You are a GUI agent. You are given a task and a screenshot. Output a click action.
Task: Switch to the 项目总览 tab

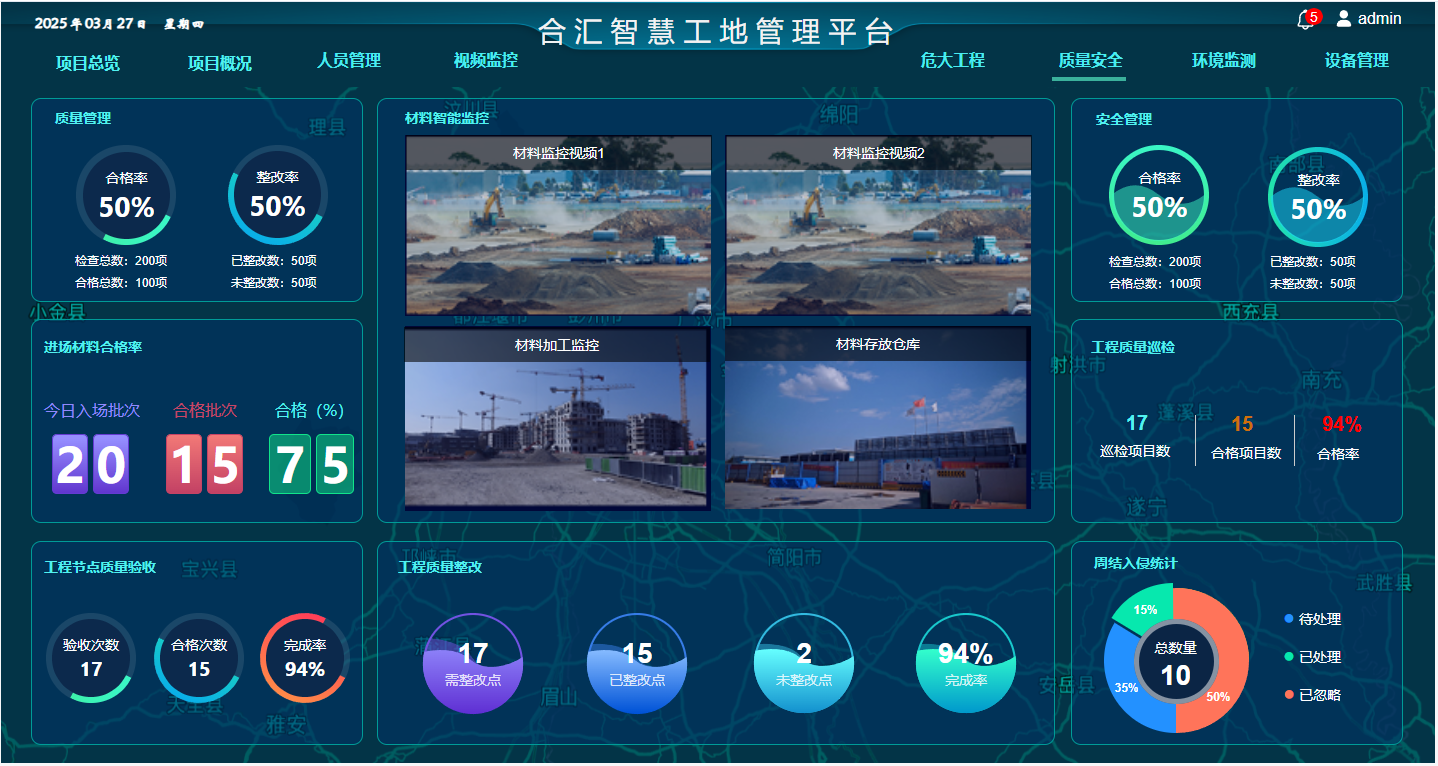[x=88, y=63]
